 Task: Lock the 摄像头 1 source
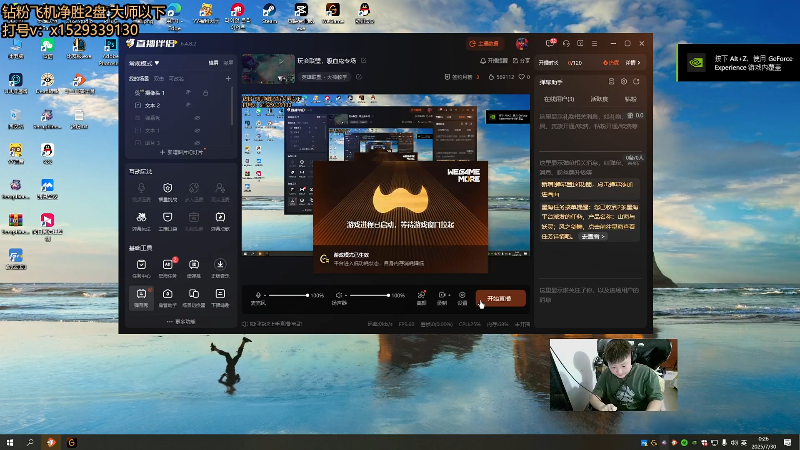(x=206, y=93)
